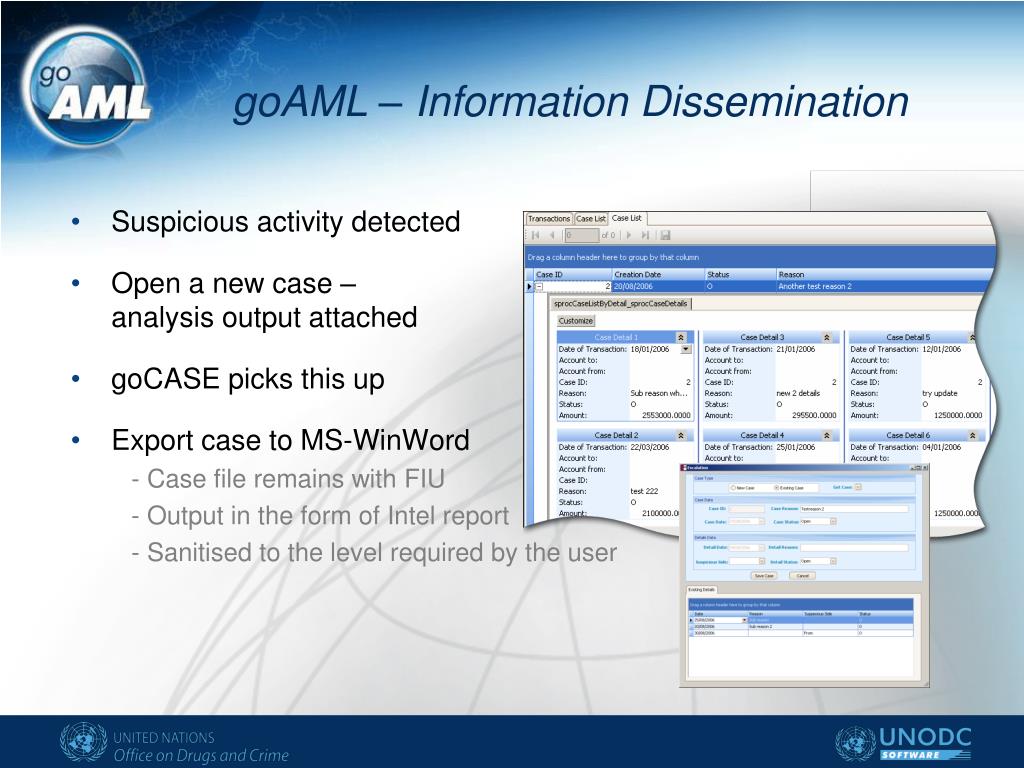This screenshot has height=768, width=1024.
Task: Click the Detail Reason text field
Action: (x=854, y=548)
